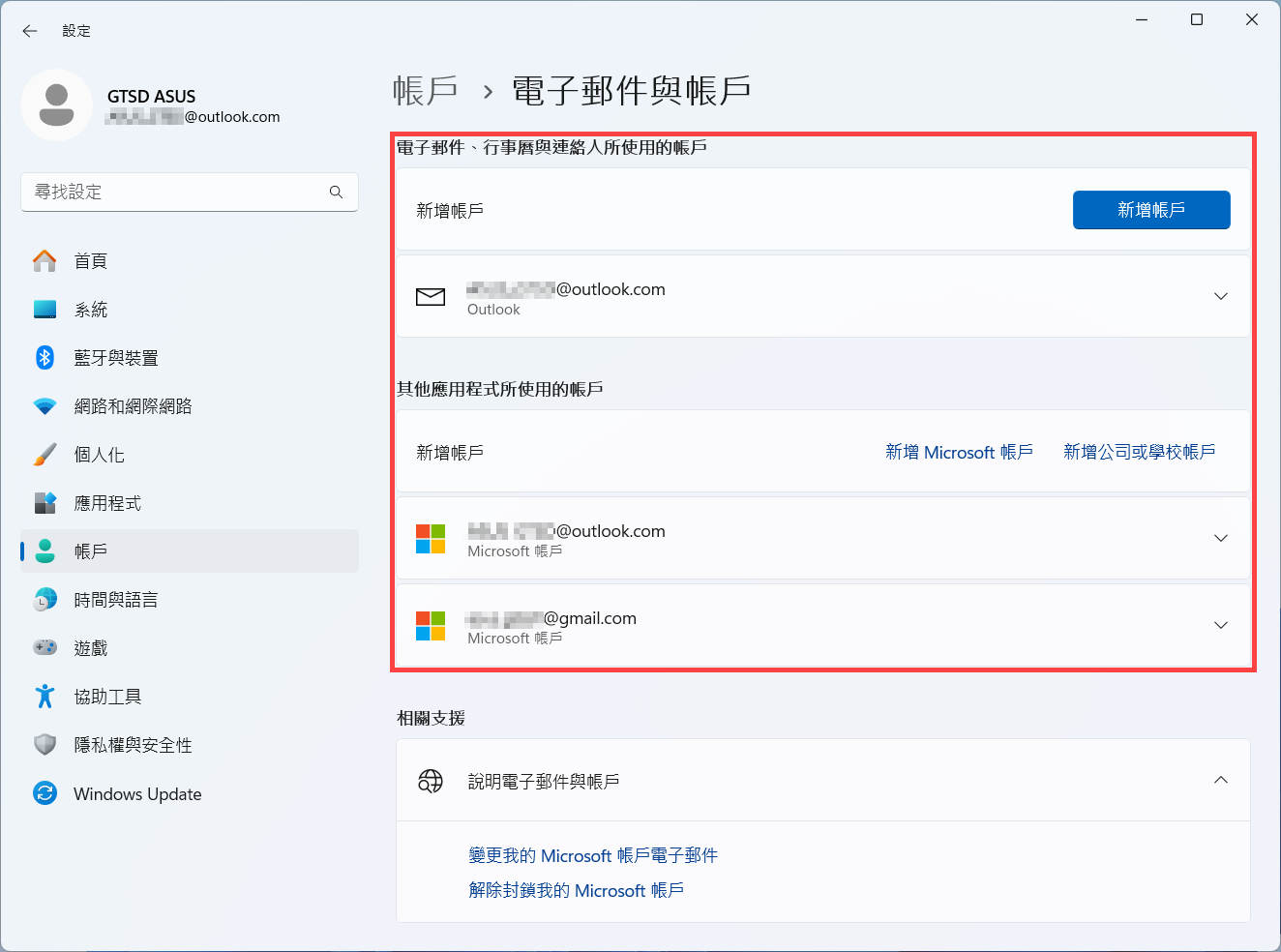Viewport: 1281px width, 952px height.
Task: Expand the outlook.com Microsoft 帳戶 chevron
Action: pyautogui.click(x=1221, y=538)
